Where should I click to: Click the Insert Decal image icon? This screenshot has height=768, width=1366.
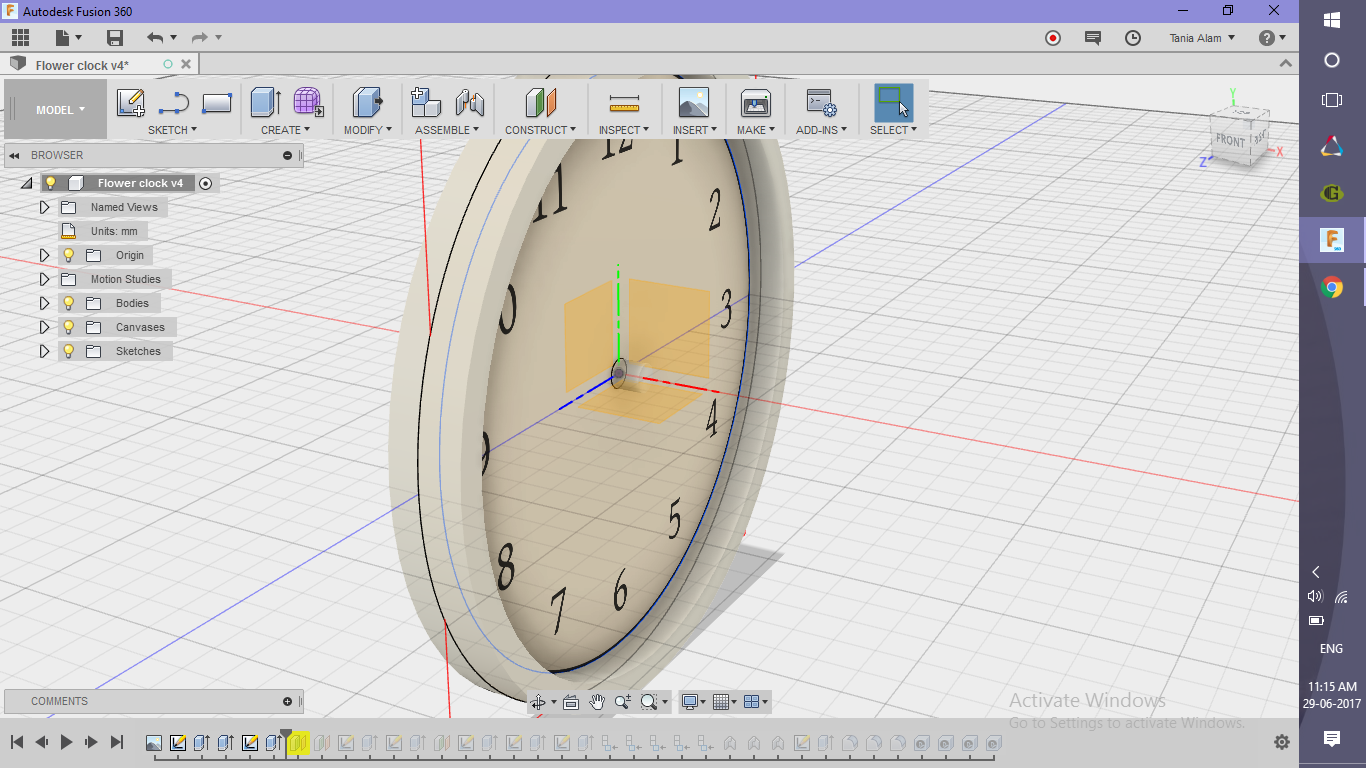[x=693, y=103]
